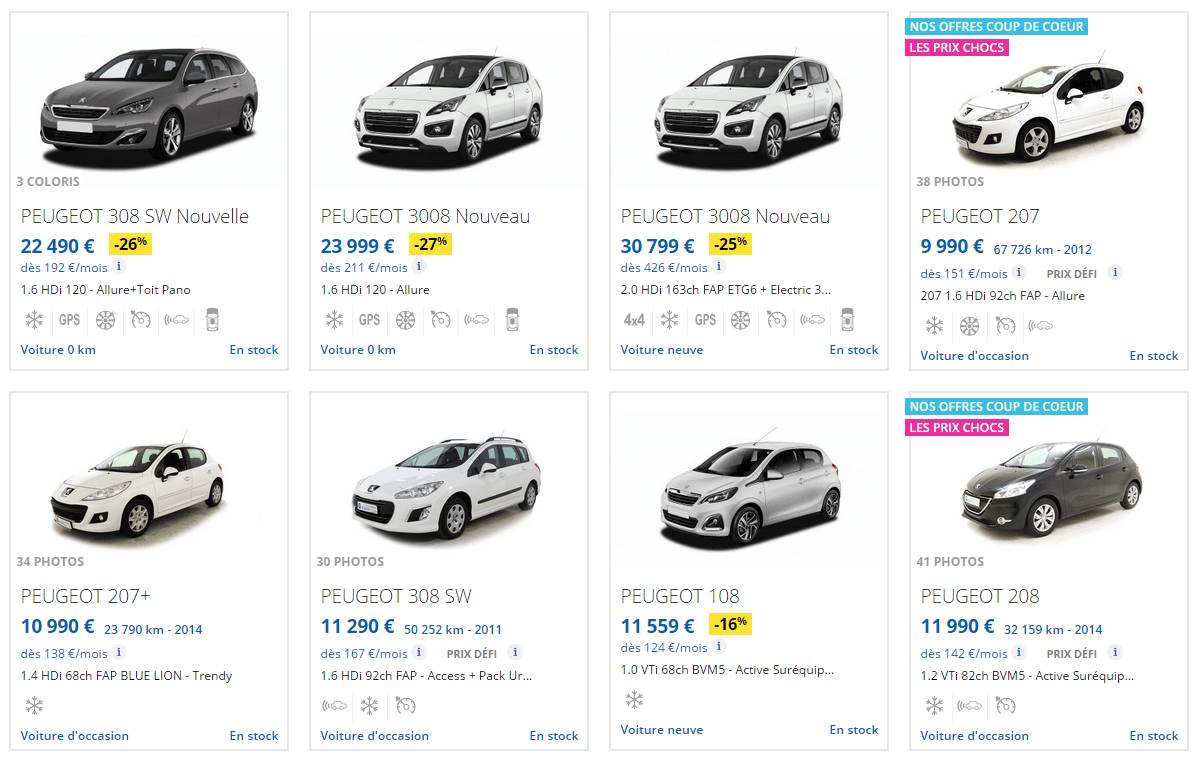Click 22 490 € price on 308 SW Nouvelle
This screenshot has width=1198, height=758.
pyautogui.click(x=57, y=246)
